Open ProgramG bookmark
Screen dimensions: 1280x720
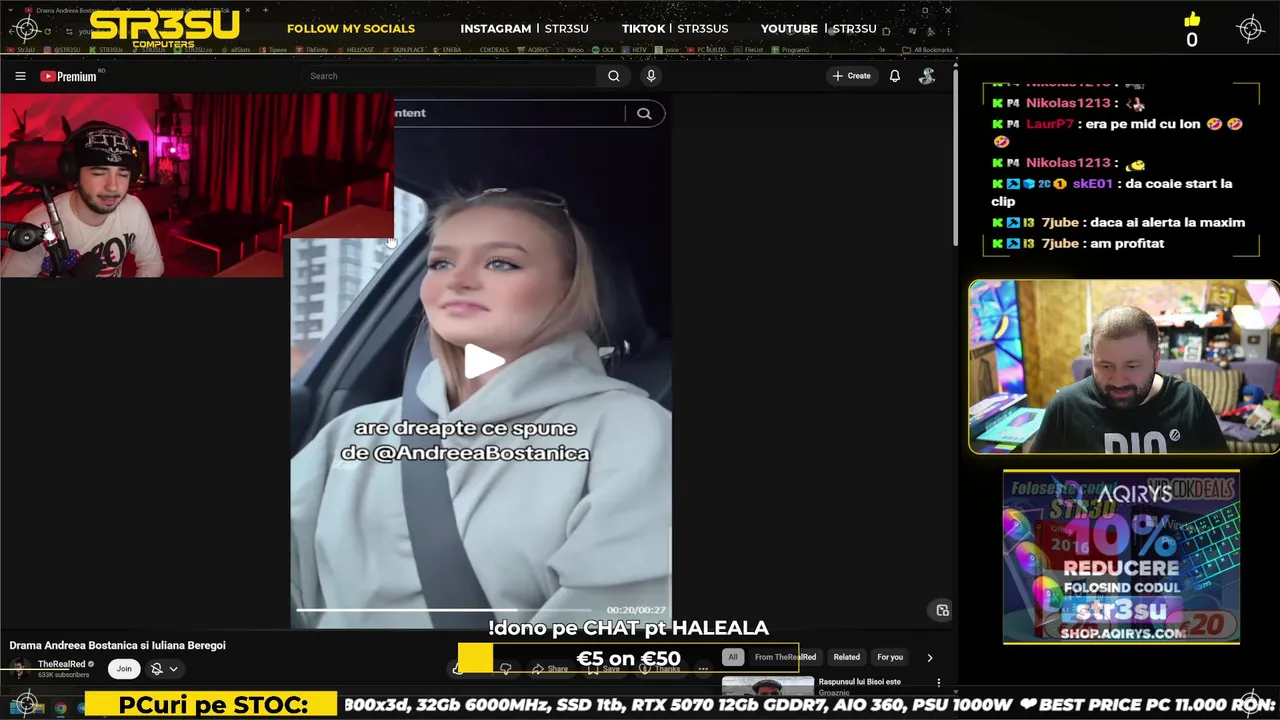pyautogui.click(x=790, y=49)
